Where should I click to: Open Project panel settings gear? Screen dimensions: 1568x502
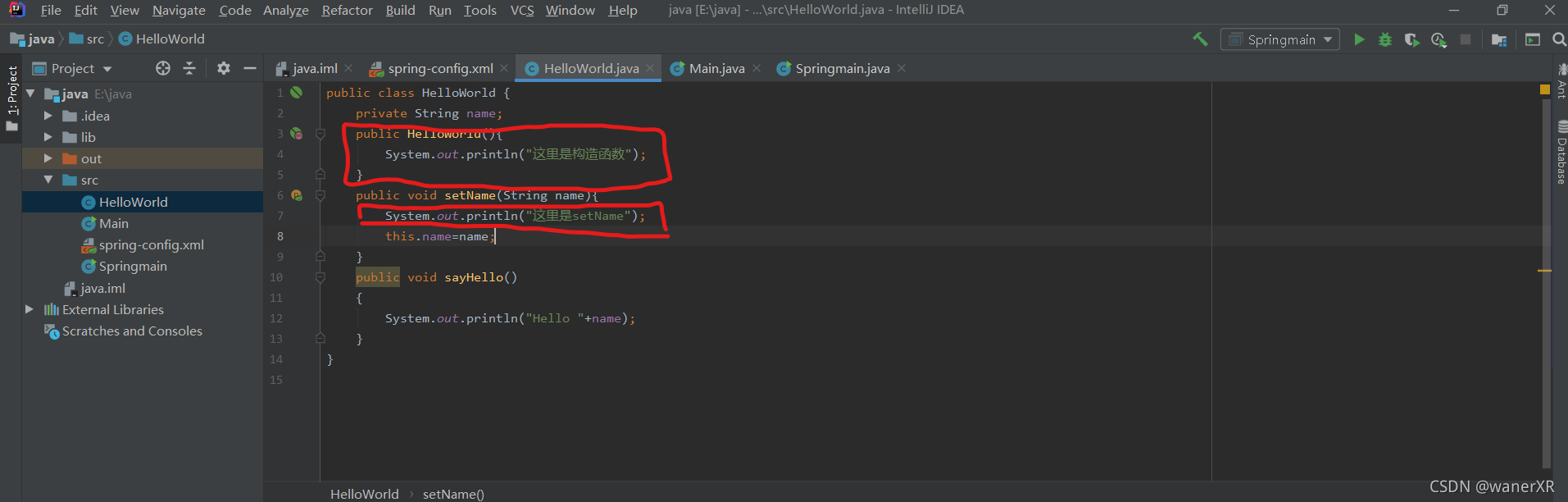pyautogui.click(x=224, y=68)
